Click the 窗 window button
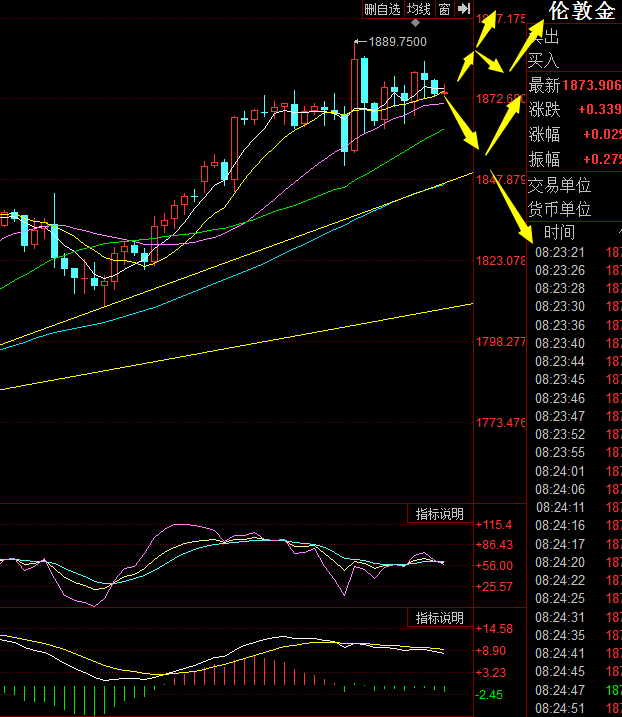The image size is (622, 717). pos(444,9)
